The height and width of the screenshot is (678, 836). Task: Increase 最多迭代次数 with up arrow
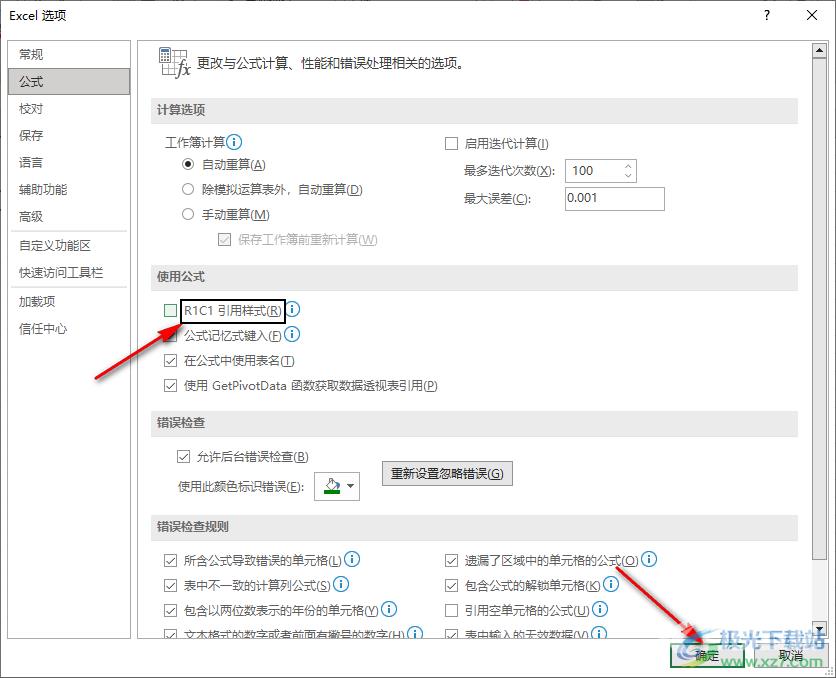(628, 166)
